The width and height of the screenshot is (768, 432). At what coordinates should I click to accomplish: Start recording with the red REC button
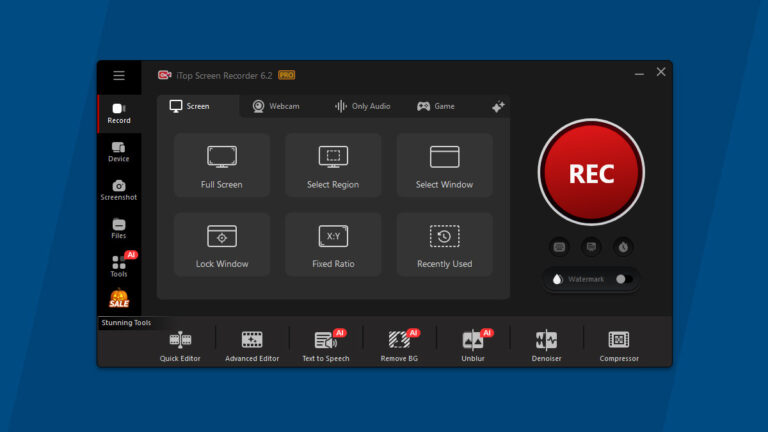591,174
